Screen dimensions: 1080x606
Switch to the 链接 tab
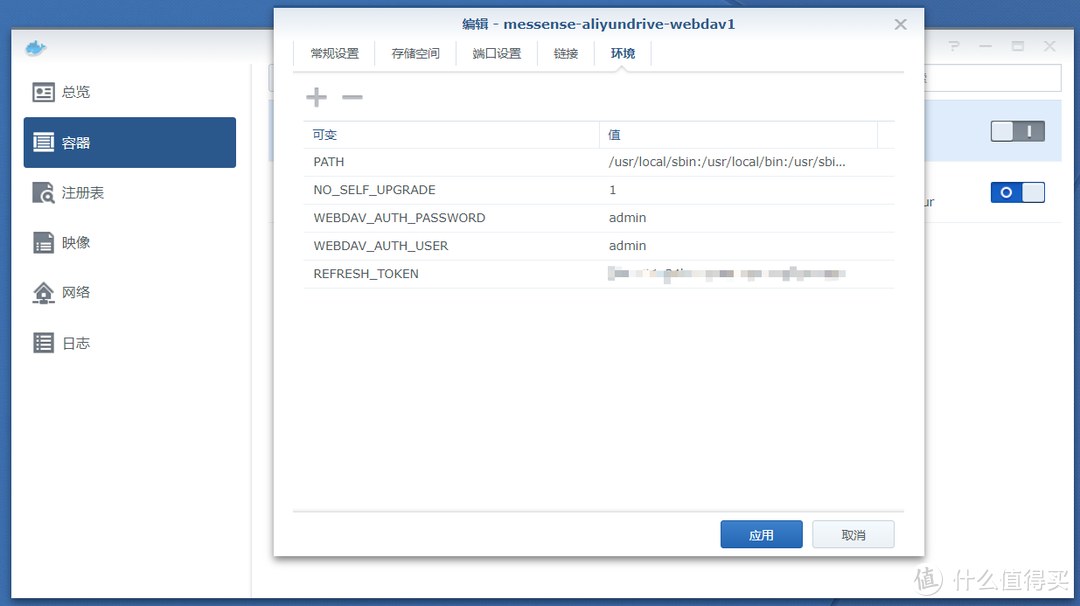coord(565,54)
